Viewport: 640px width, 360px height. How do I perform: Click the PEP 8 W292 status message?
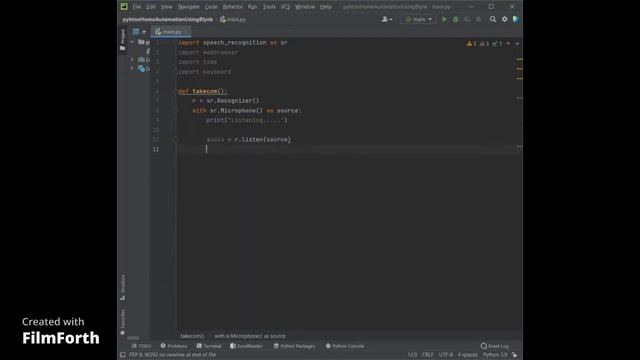point(173,355)
